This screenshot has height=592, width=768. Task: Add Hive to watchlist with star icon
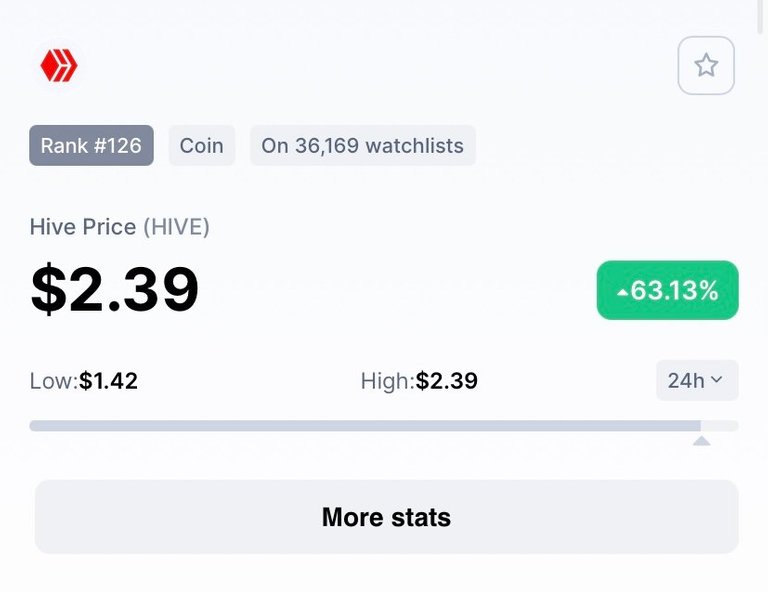[x=706, y=65]
